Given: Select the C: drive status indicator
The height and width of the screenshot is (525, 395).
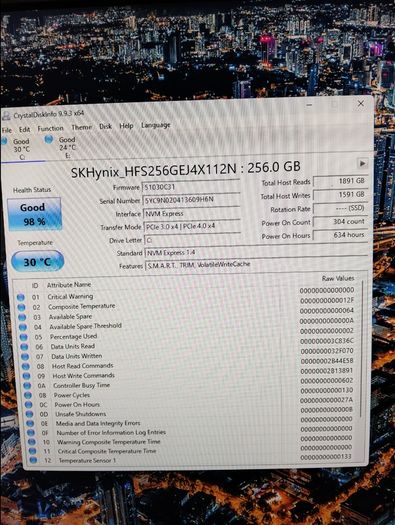Looking at the screenshot, I should click(x=17, y=149).
